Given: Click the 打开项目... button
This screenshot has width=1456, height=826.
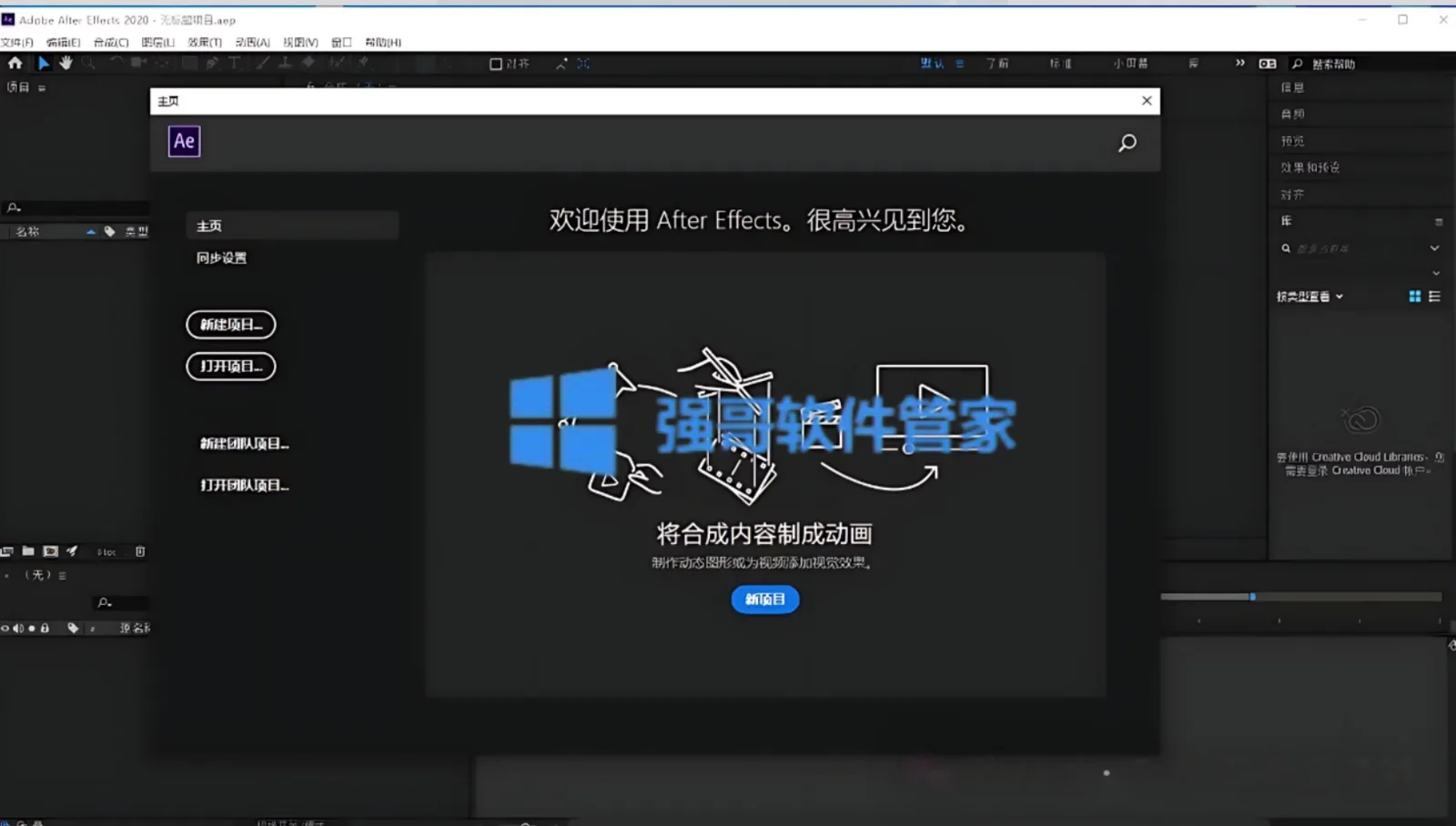Looking at the screenshot, I should pos(231,367).
